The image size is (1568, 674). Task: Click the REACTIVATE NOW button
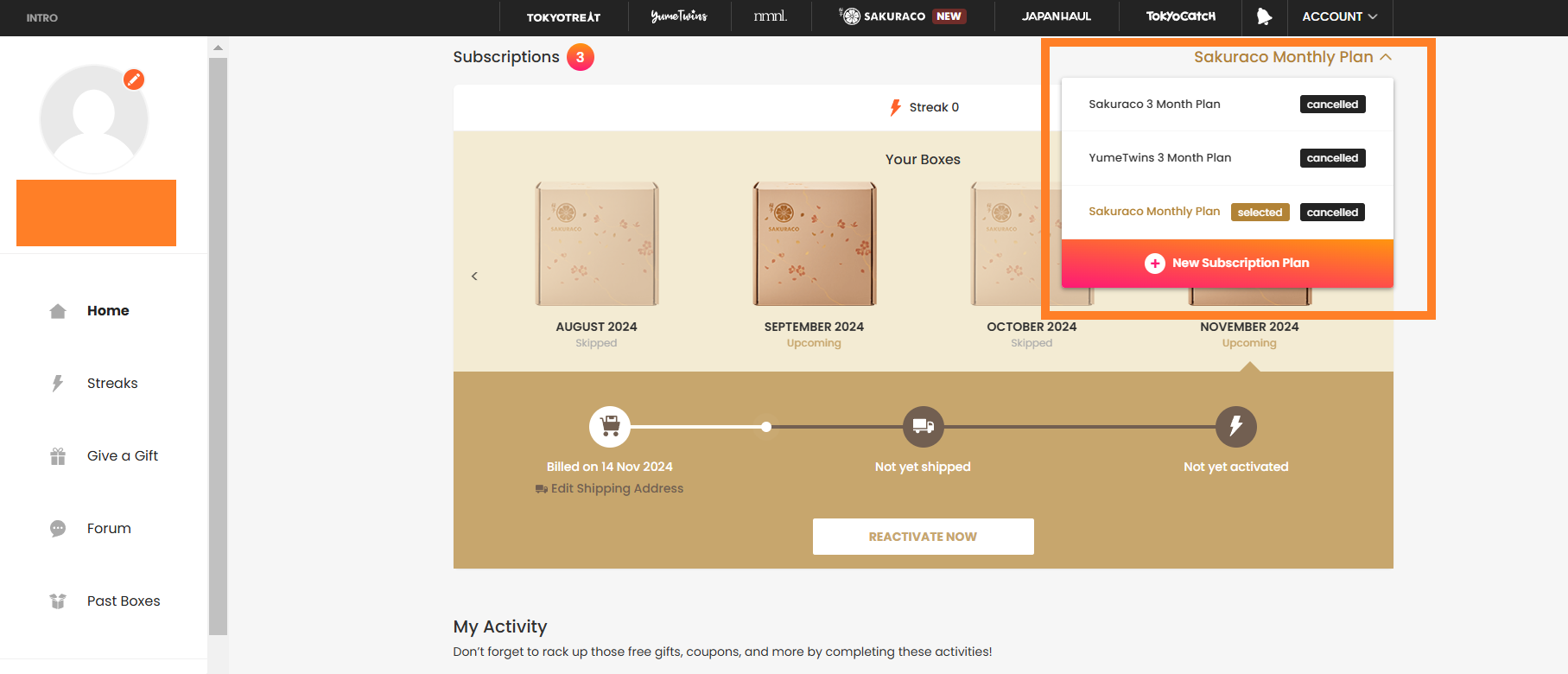pyautogui.click(x=923, y=537)
